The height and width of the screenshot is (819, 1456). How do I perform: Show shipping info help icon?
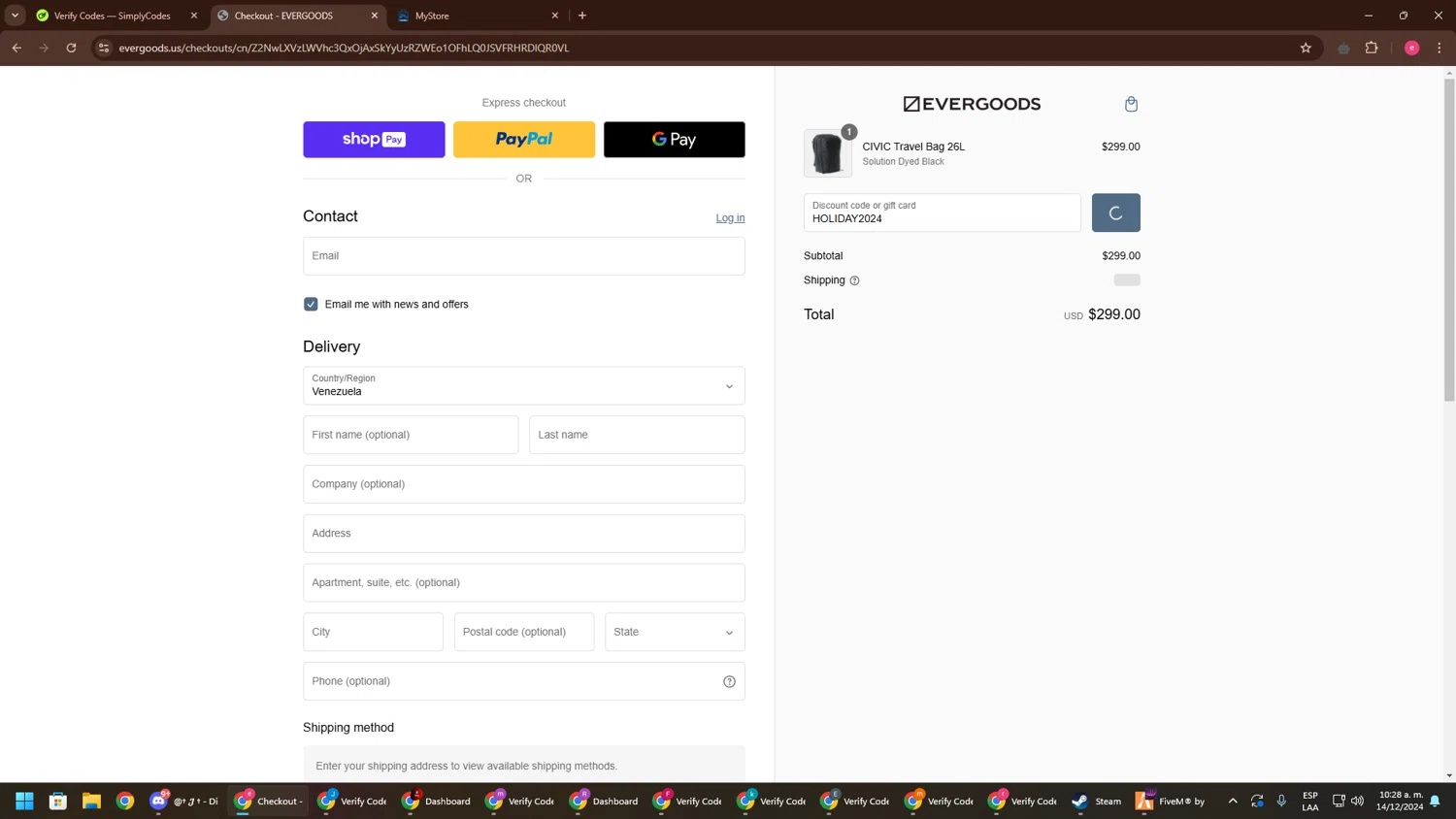pyautogui.click(x=854, y=280)
